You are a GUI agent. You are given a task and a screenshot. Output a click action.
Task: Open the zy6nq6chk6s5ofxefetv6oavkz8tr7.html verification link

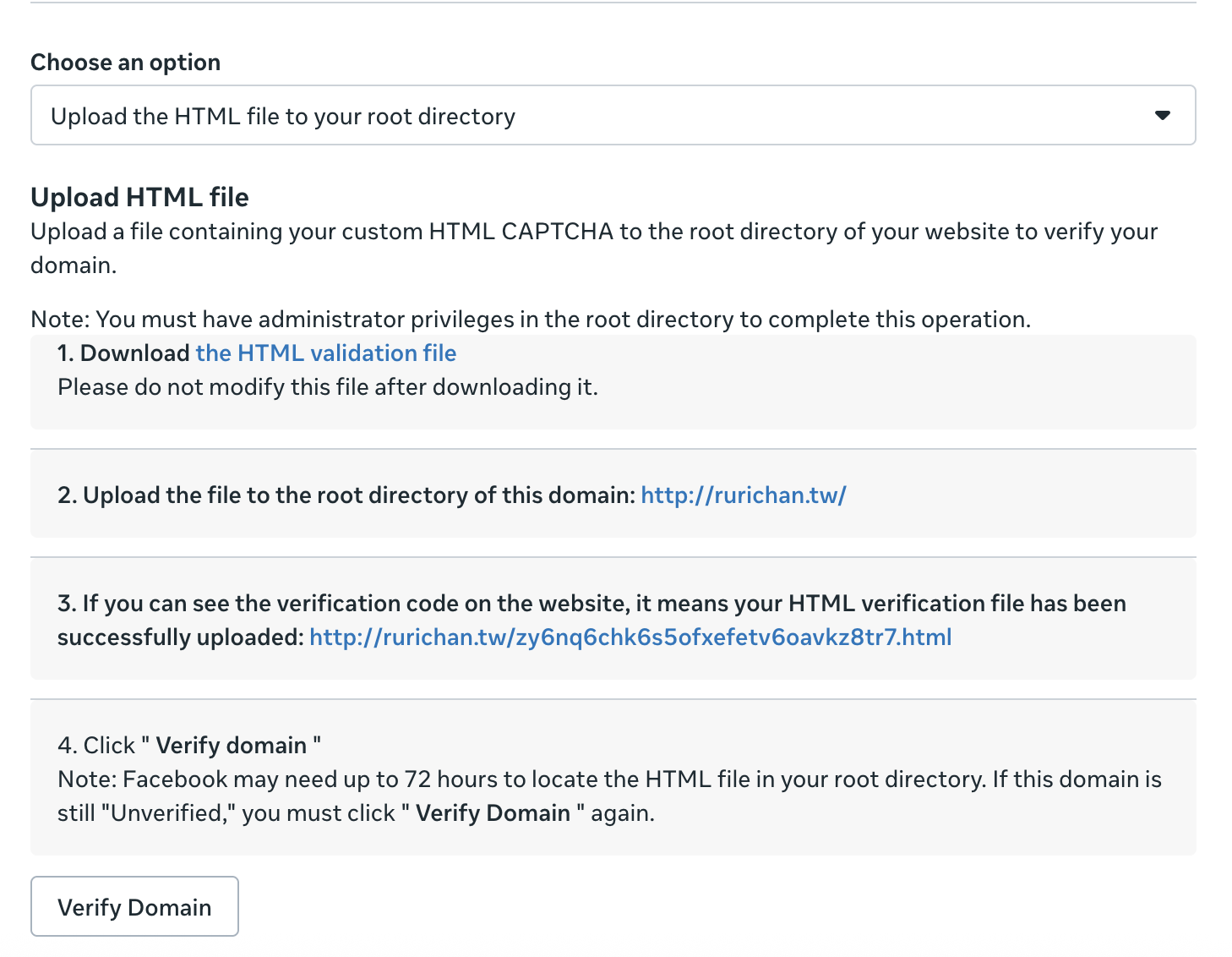630,637
